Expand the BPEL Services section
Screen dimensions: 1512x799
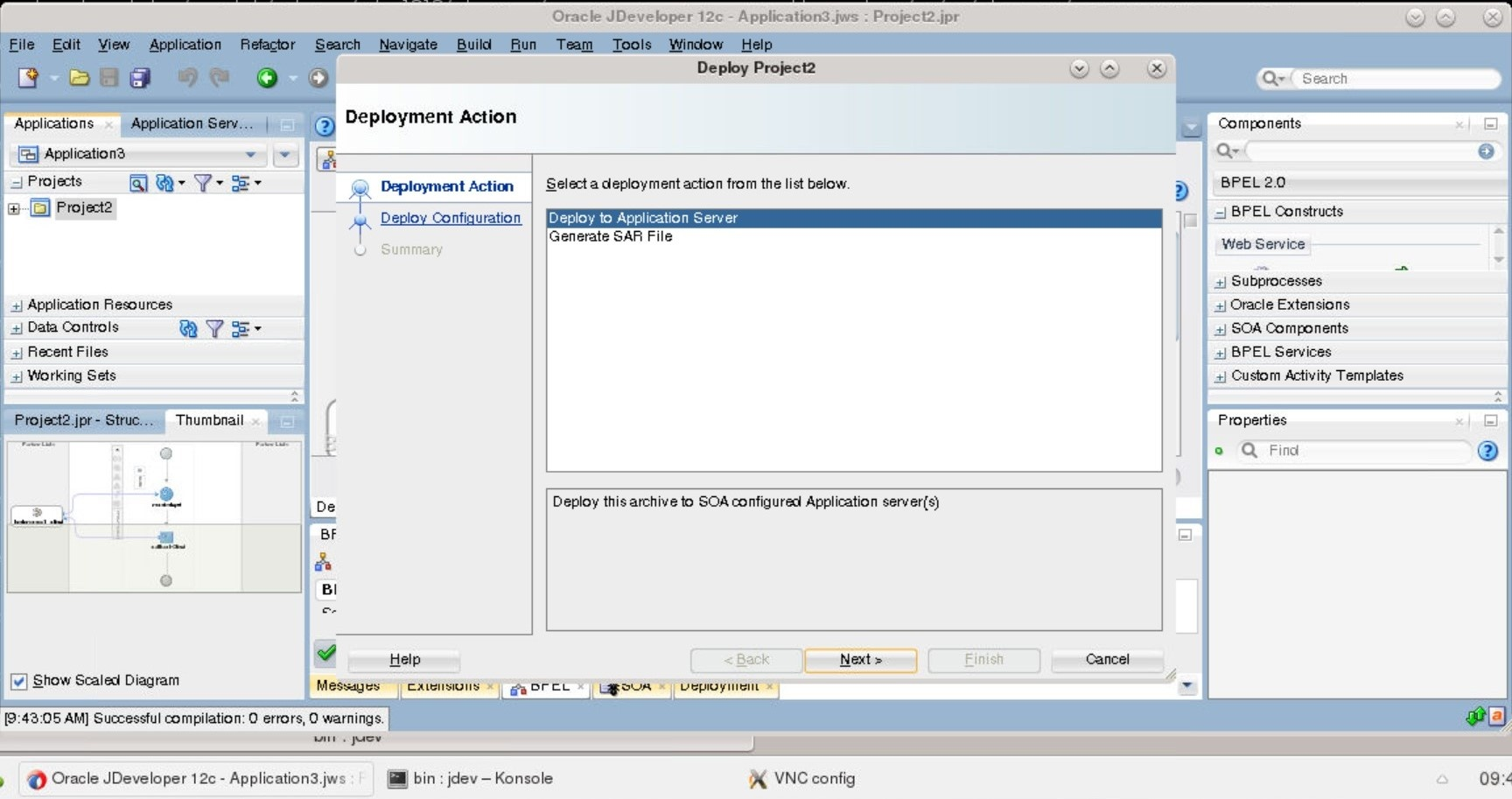(1220, 353)
